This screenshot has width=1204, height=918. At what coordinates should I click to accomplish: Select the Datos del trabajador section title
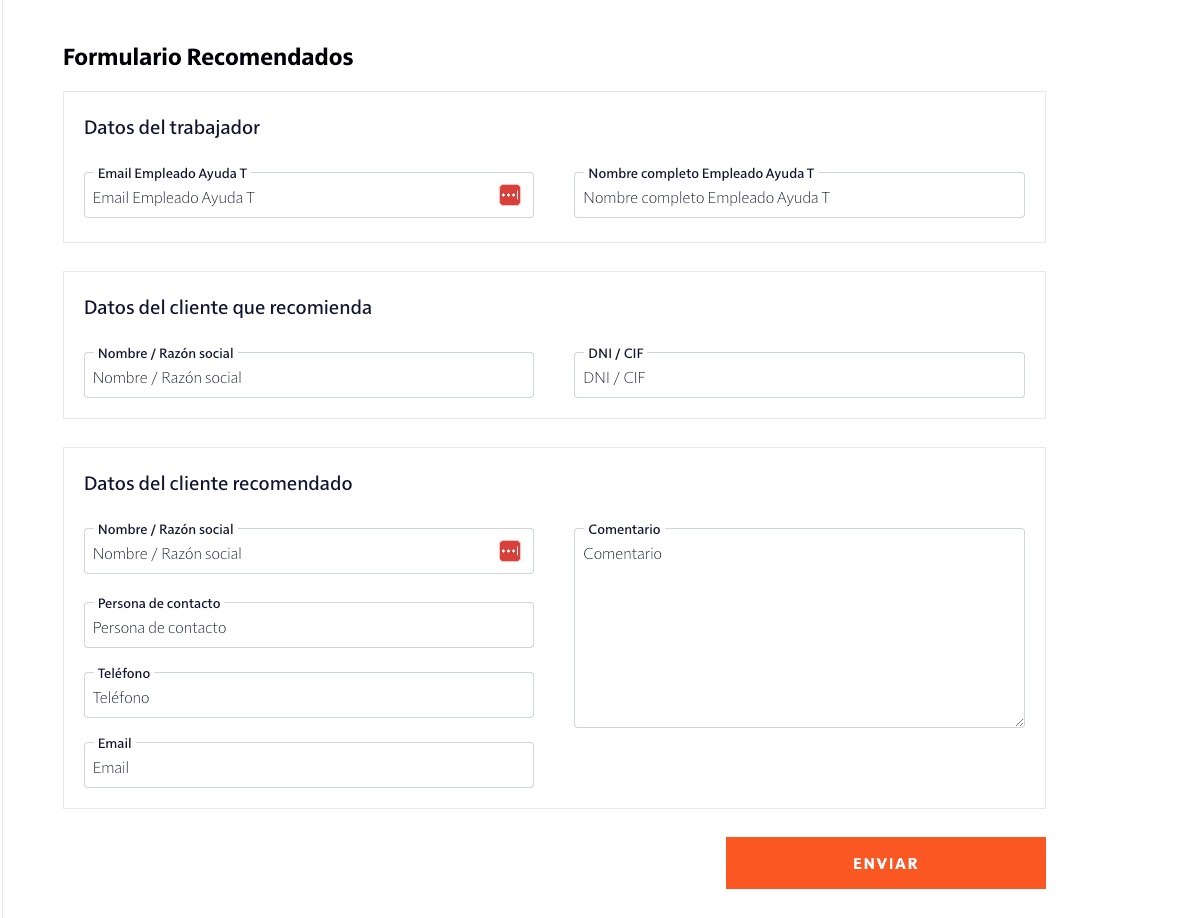tap(172, 127)
